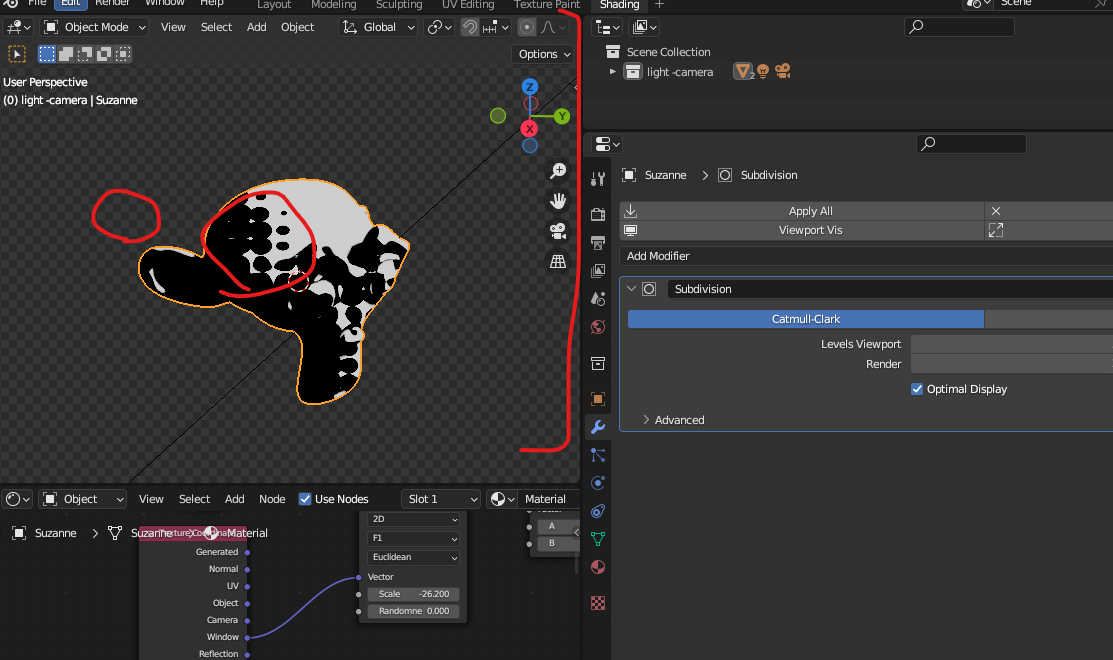This screenshot has height=660, width=1113.
Task: Open the viewport Select menu
Action: tap(216, 27)
